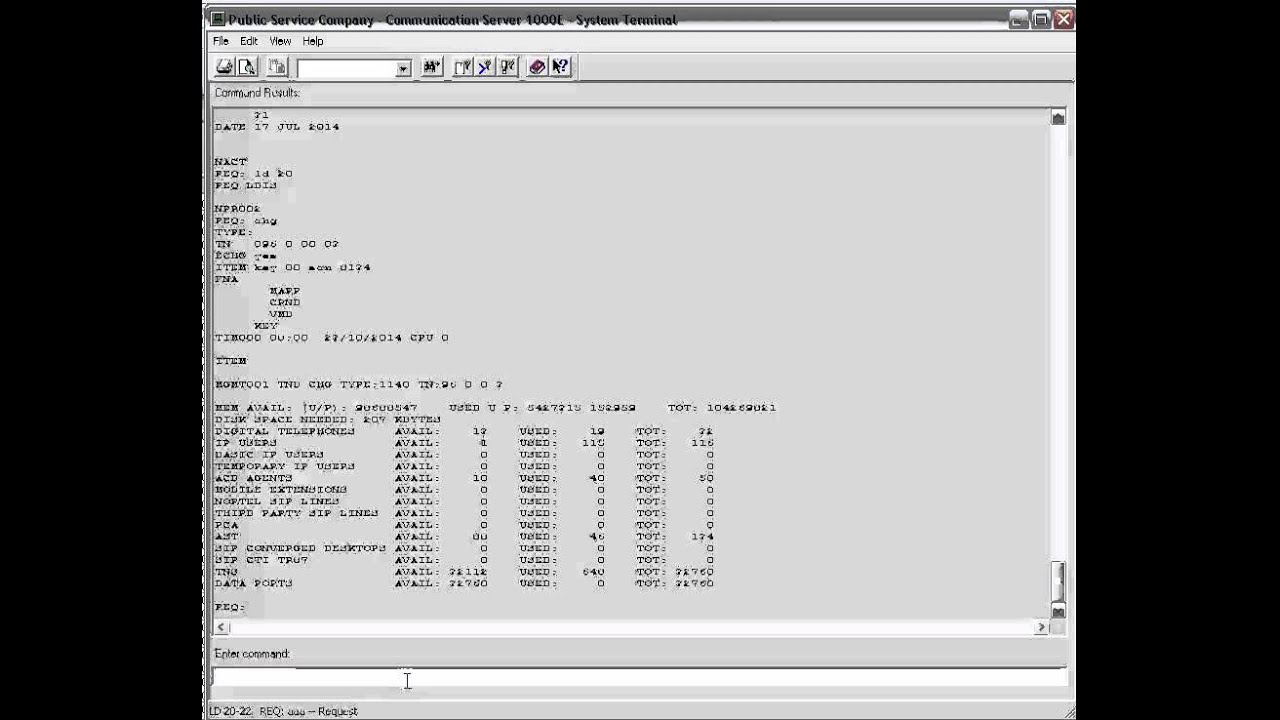Click the 'Command Results:' label
This screenshot has width=1280, height=720.
[257, 93]
